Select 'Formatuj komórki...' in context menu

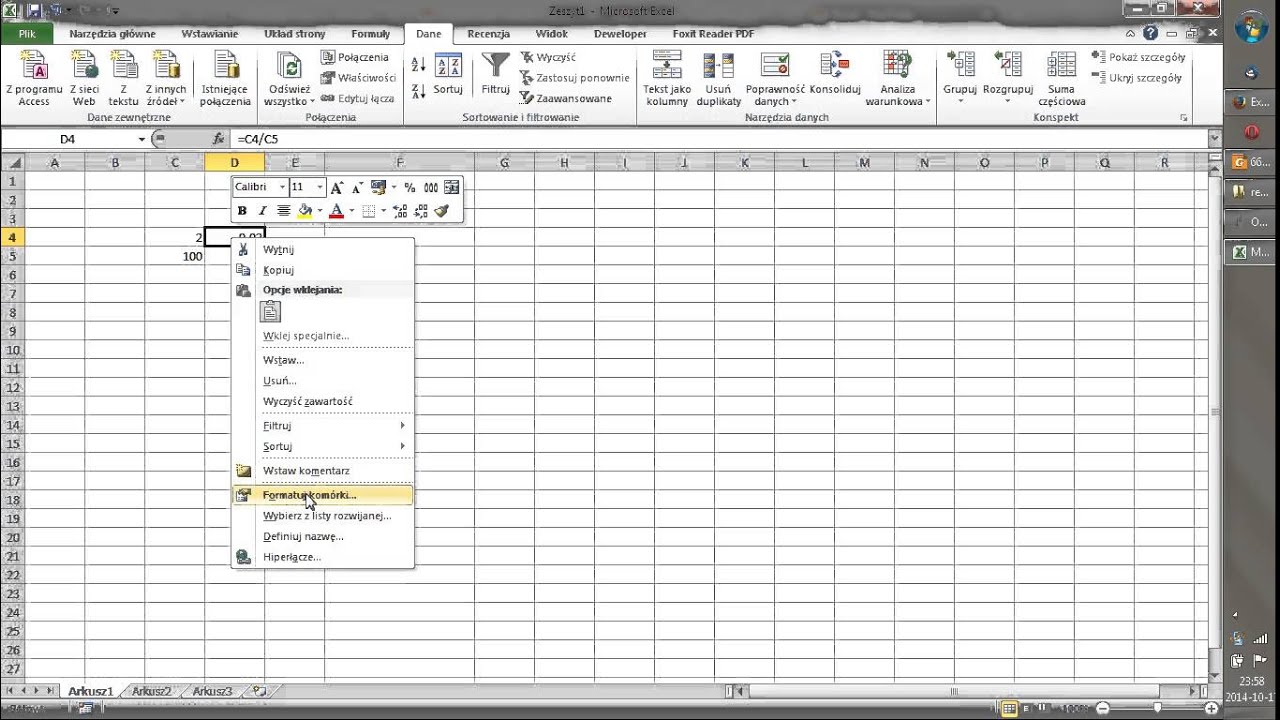(323, 494)
